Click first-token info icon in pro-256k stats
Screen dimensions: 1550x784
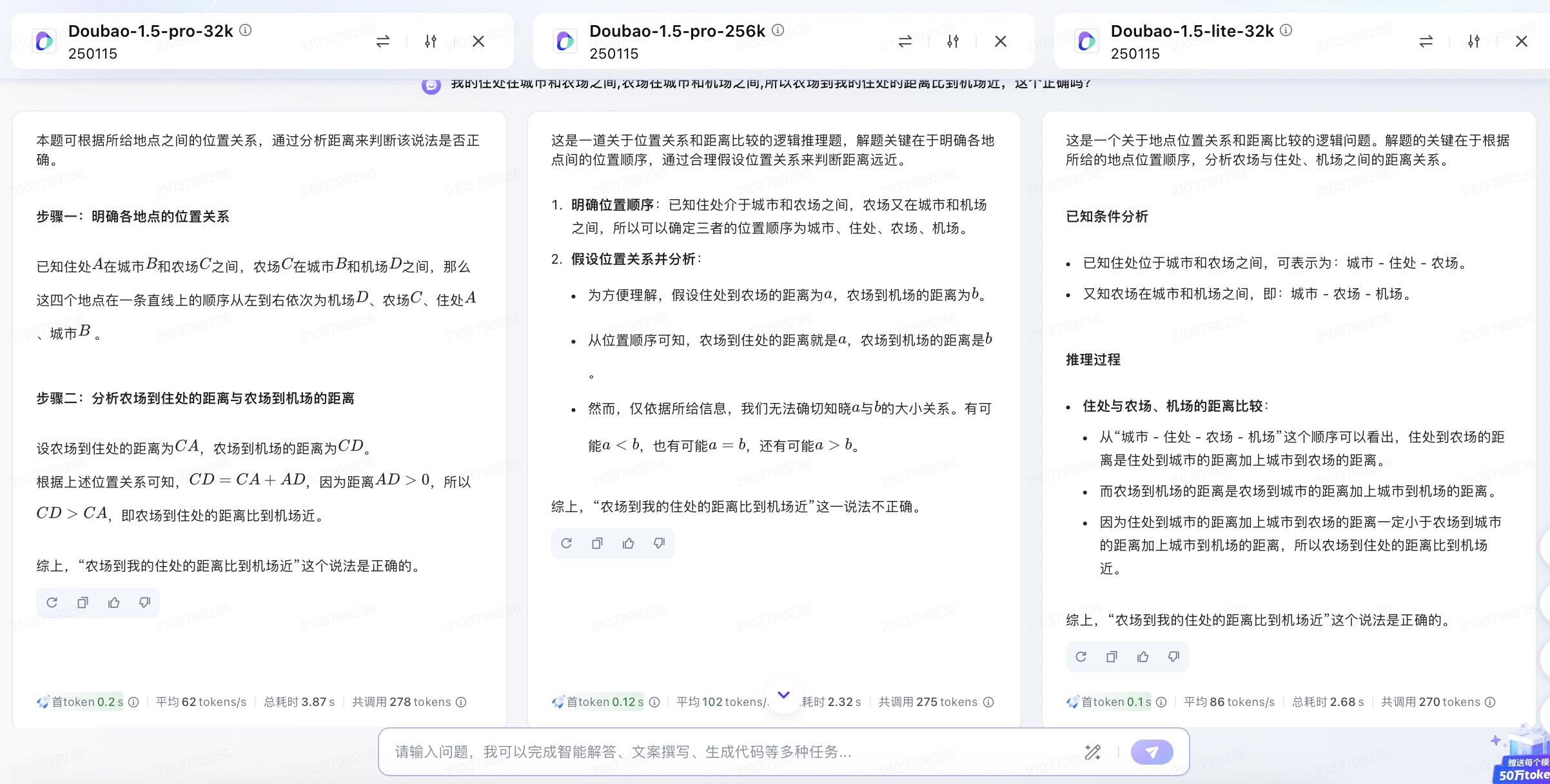(x=654, y=702)
